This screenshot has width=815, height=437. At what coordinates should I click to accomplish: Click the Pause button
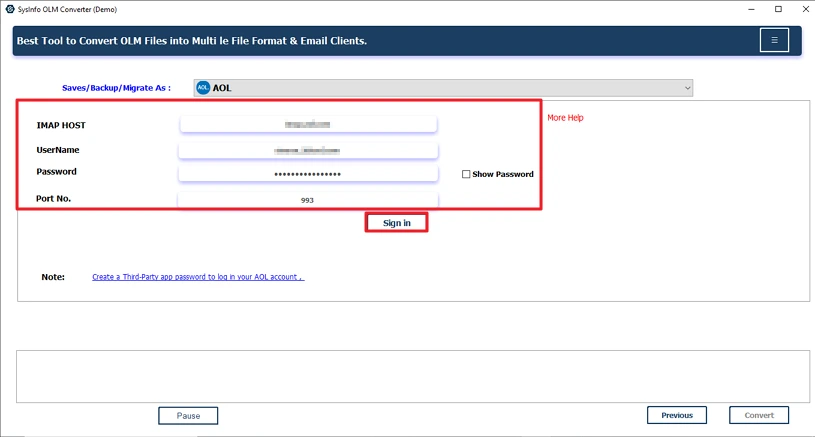pyautogui.click(x=188, y=416)
